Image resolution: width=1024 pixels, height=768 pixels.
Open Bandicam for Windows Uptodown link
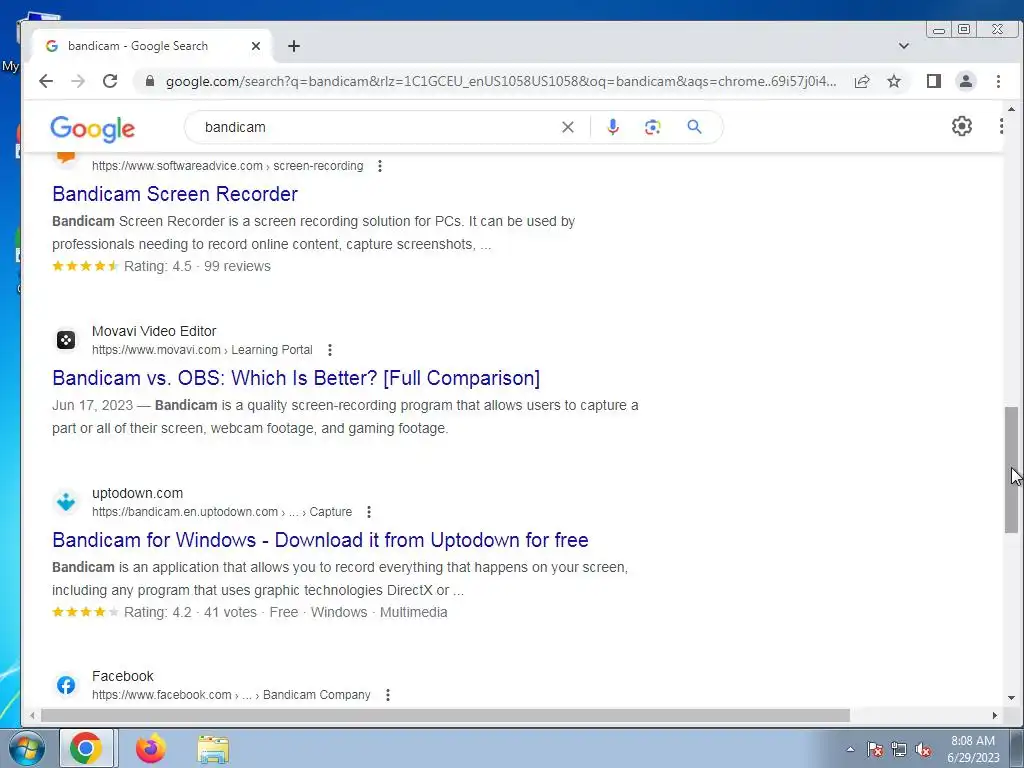pos(320,540)
